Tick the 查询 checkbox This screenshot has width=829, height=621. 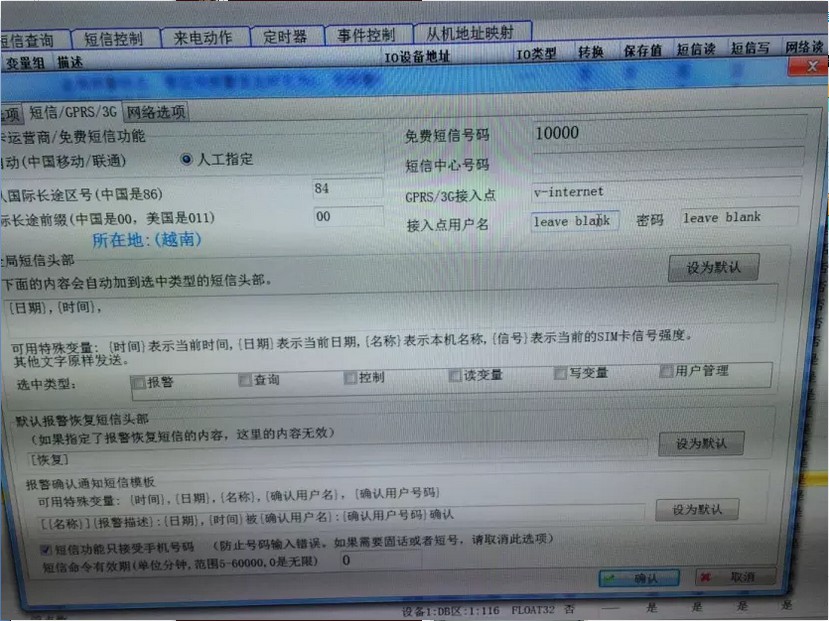(x=245, y=379)
